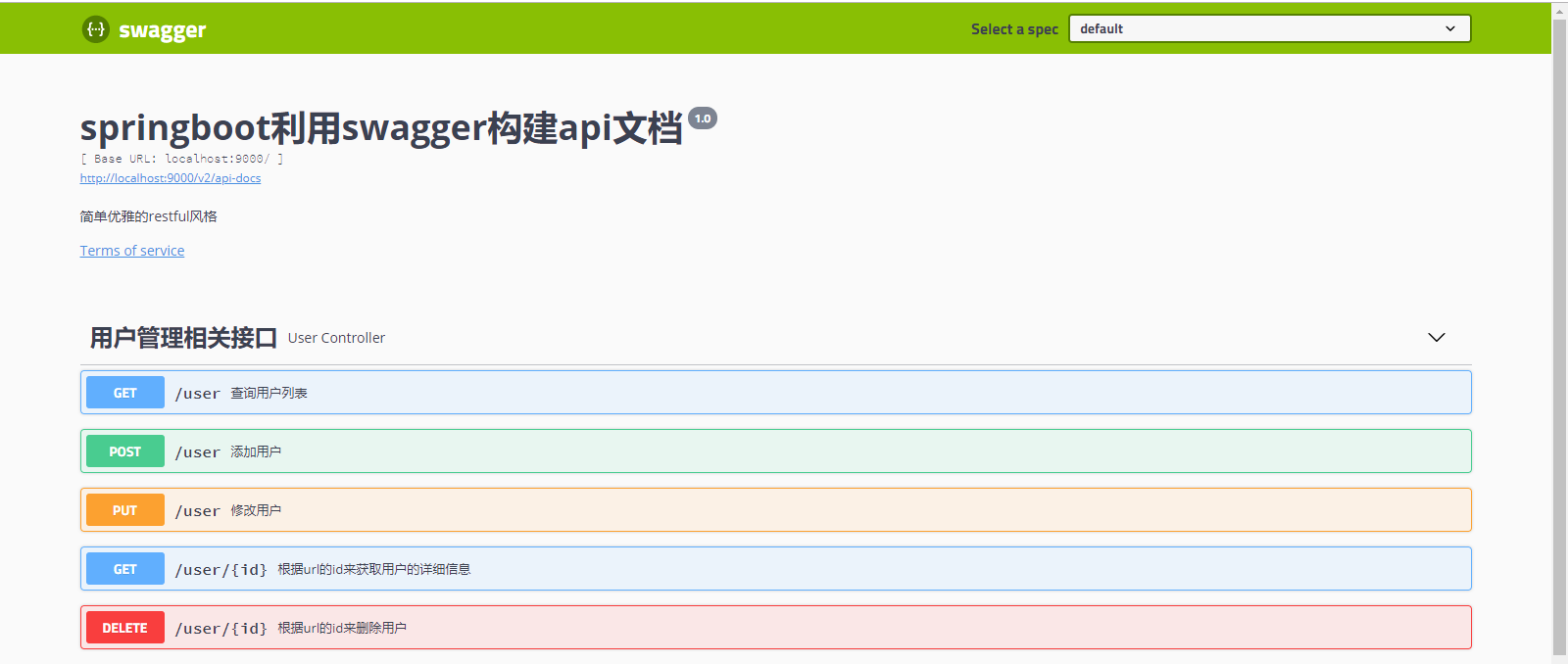This screenshot has width=1568, height=664.
Task: Click the GET badge for /user/{id}
Action: pyautogui.click(x=125, y=569)
